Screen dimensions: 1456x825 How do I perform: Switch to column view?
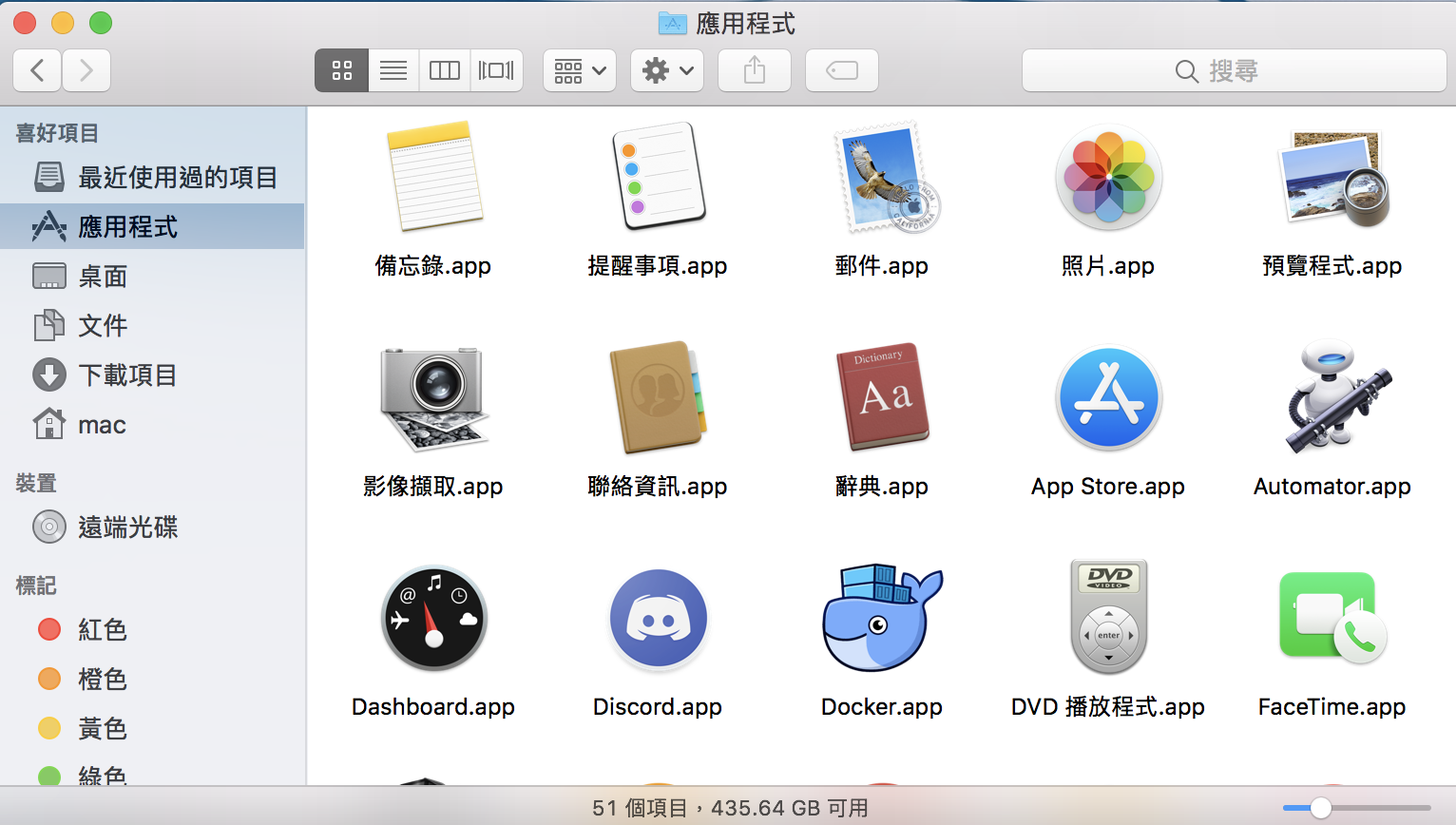[445, 70]
